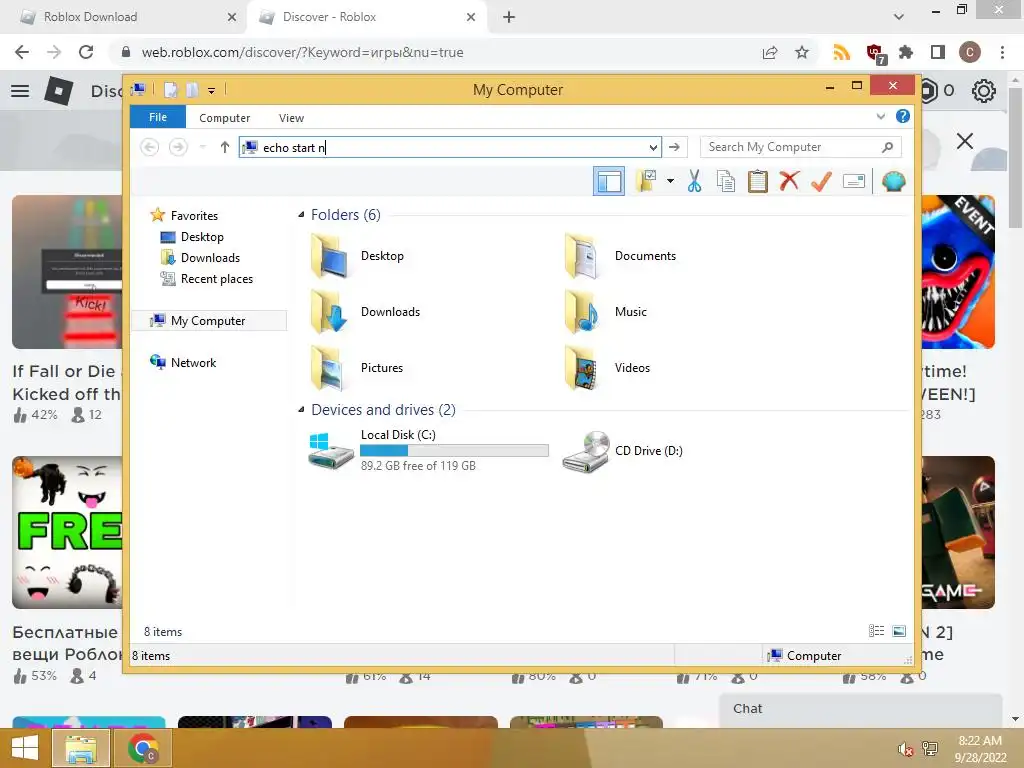Click the Copy icon in toolbar
1024x768 pixels.
coord(726,181)
